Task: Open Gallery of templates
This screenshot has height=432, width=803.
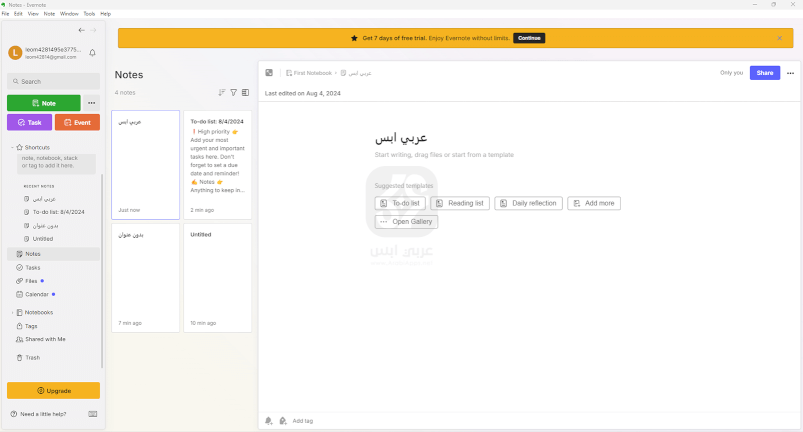Action: (407, 222)
